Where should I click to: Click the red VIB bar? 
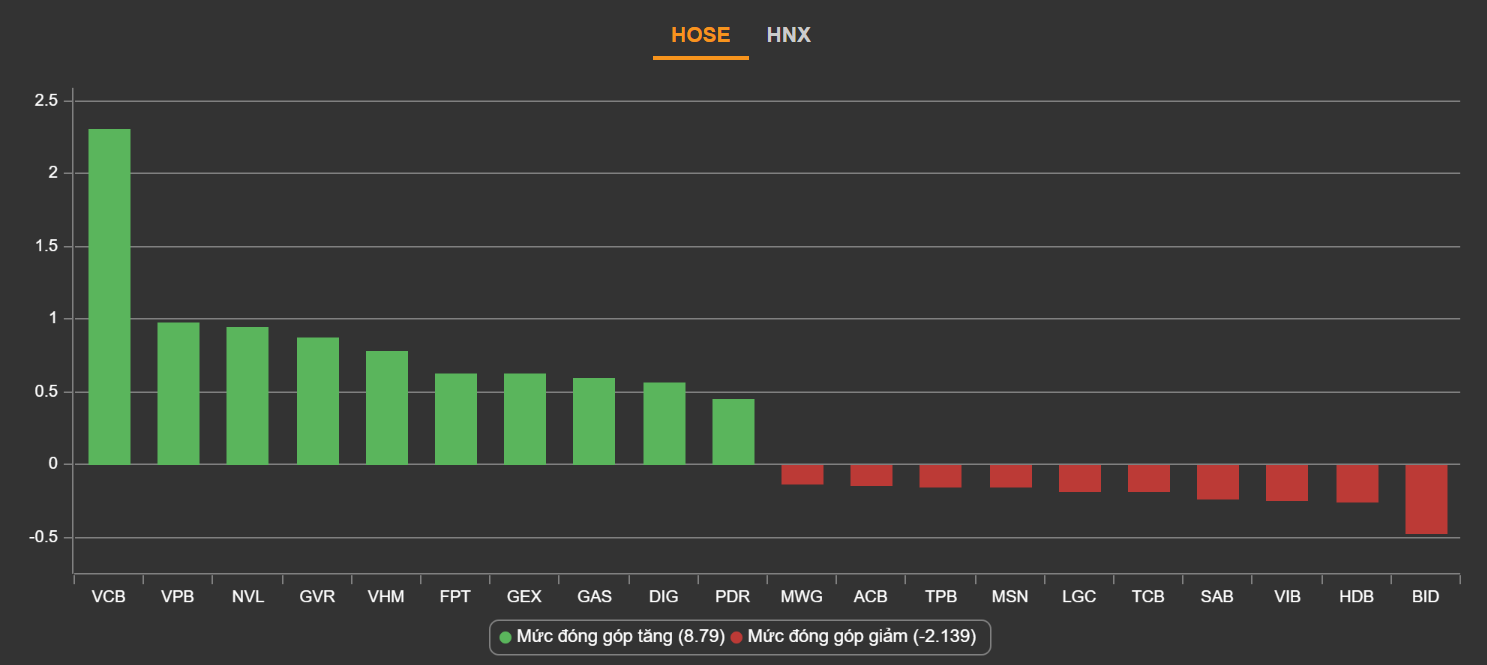pyautogui.click(x=1287, y=482)
